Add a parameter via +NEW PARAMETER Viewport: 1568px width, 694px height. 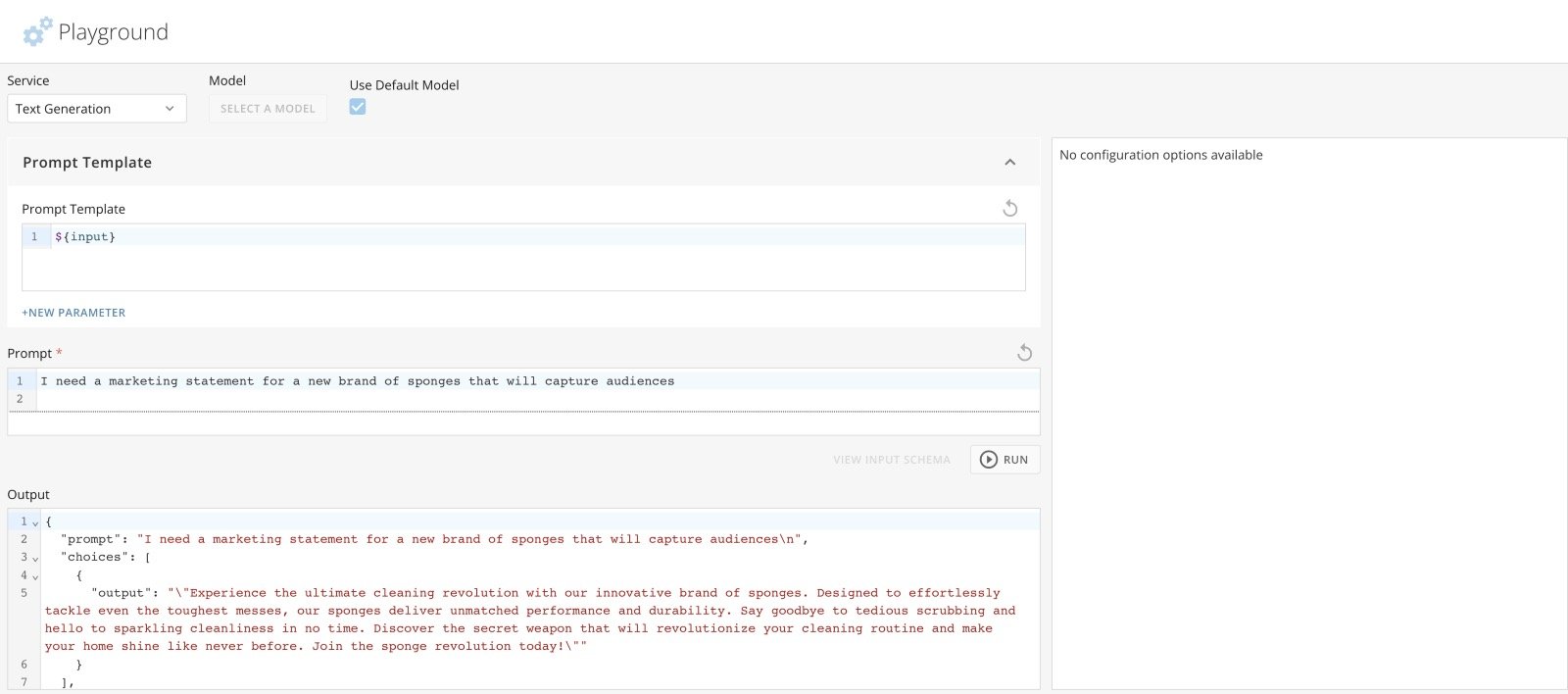73,312
